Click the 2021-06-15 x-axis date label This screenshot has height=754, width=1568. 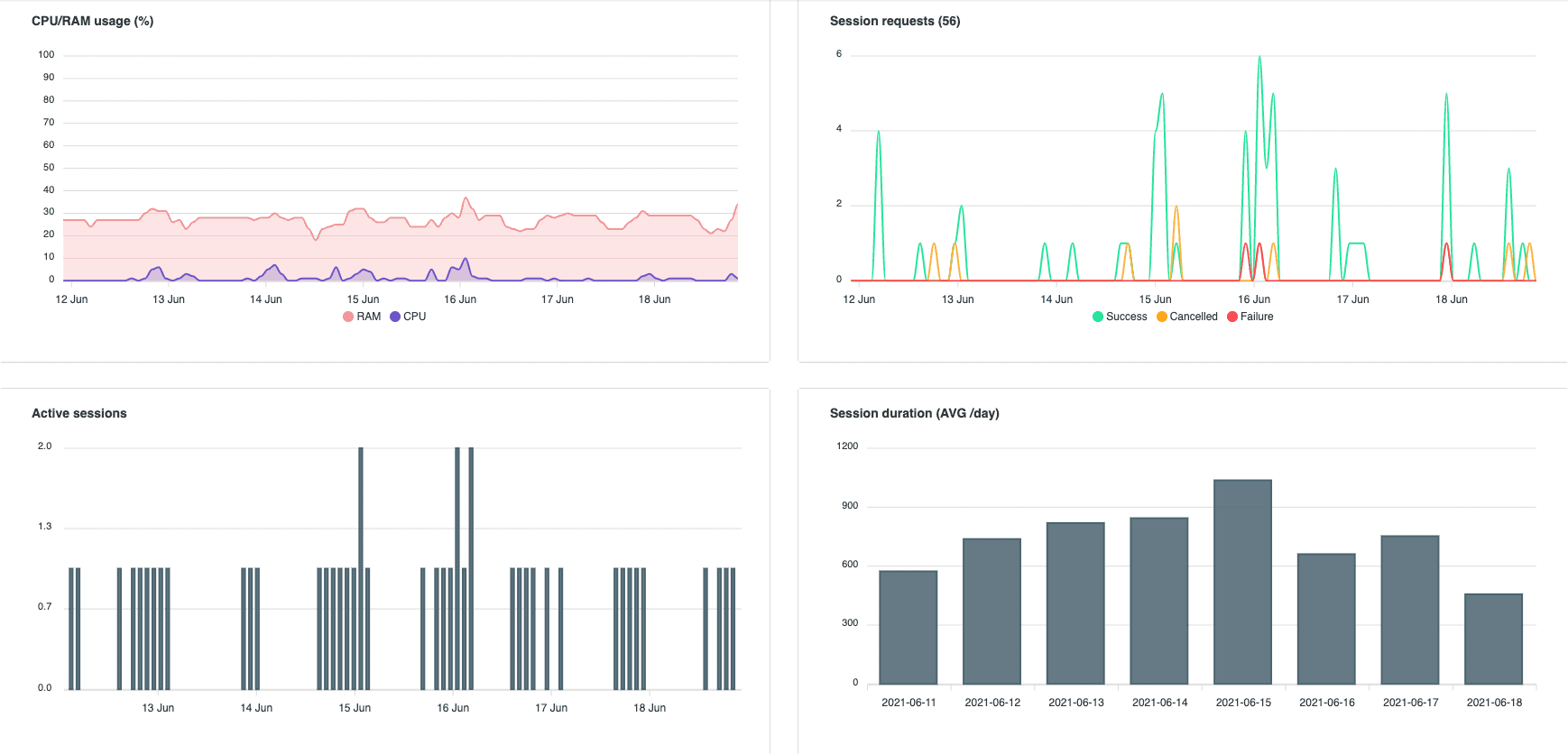[x=1243, y=703]
